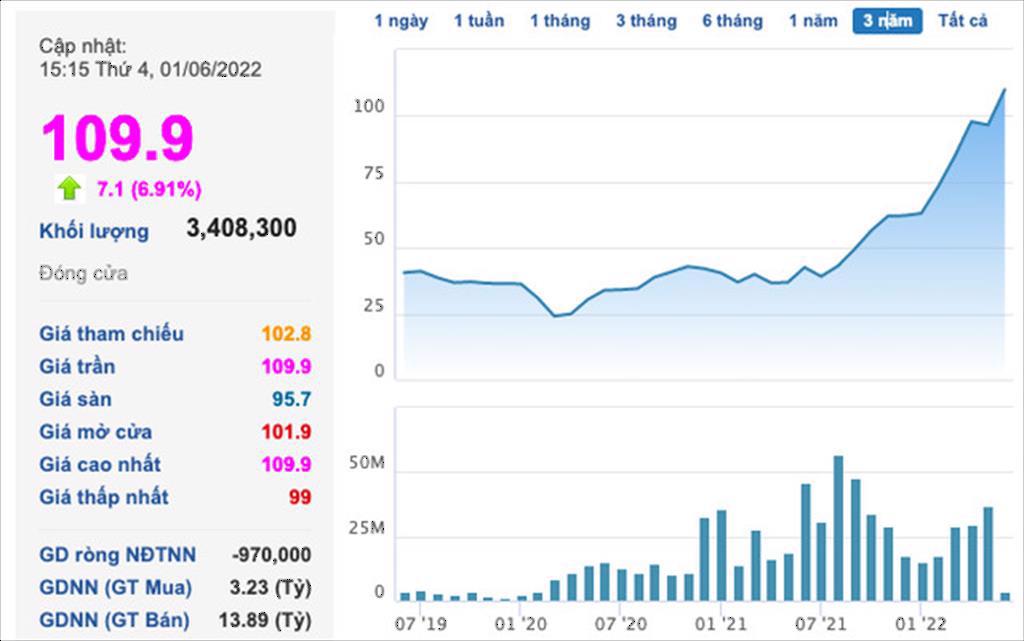Click the 07 '21 x-axis date label
This screenshot has height=641, width=1024.
820,624
